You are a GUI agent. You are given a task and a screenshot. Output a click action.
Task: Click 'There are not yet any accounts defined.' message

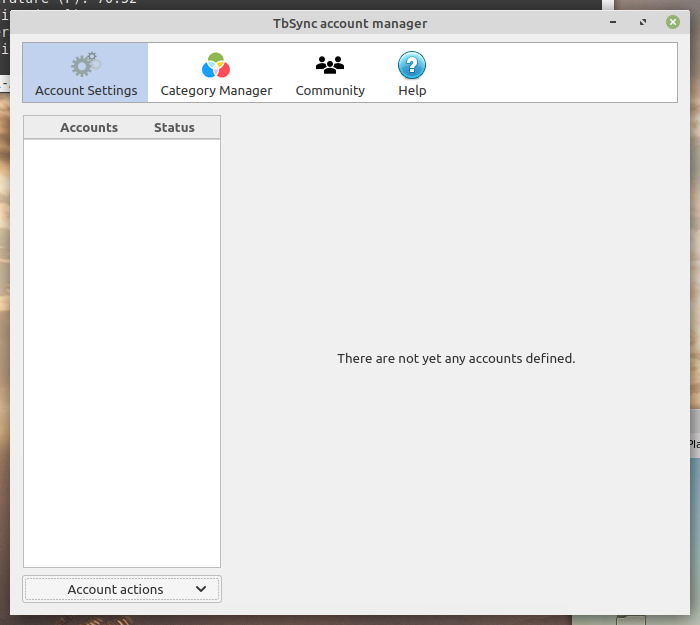(456, 358)
